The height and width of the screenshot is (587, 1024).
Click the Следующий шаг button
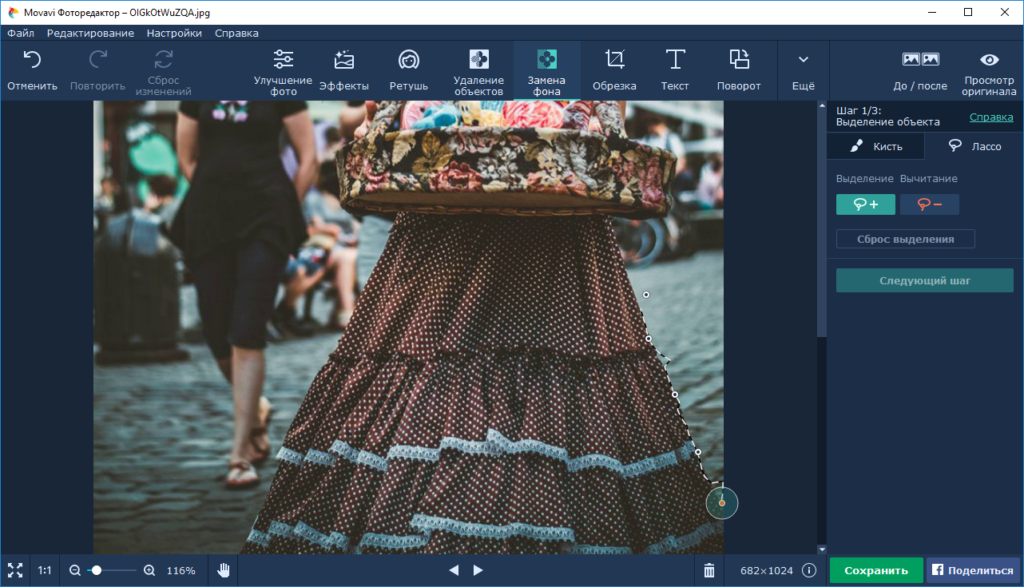coord(924,281)
